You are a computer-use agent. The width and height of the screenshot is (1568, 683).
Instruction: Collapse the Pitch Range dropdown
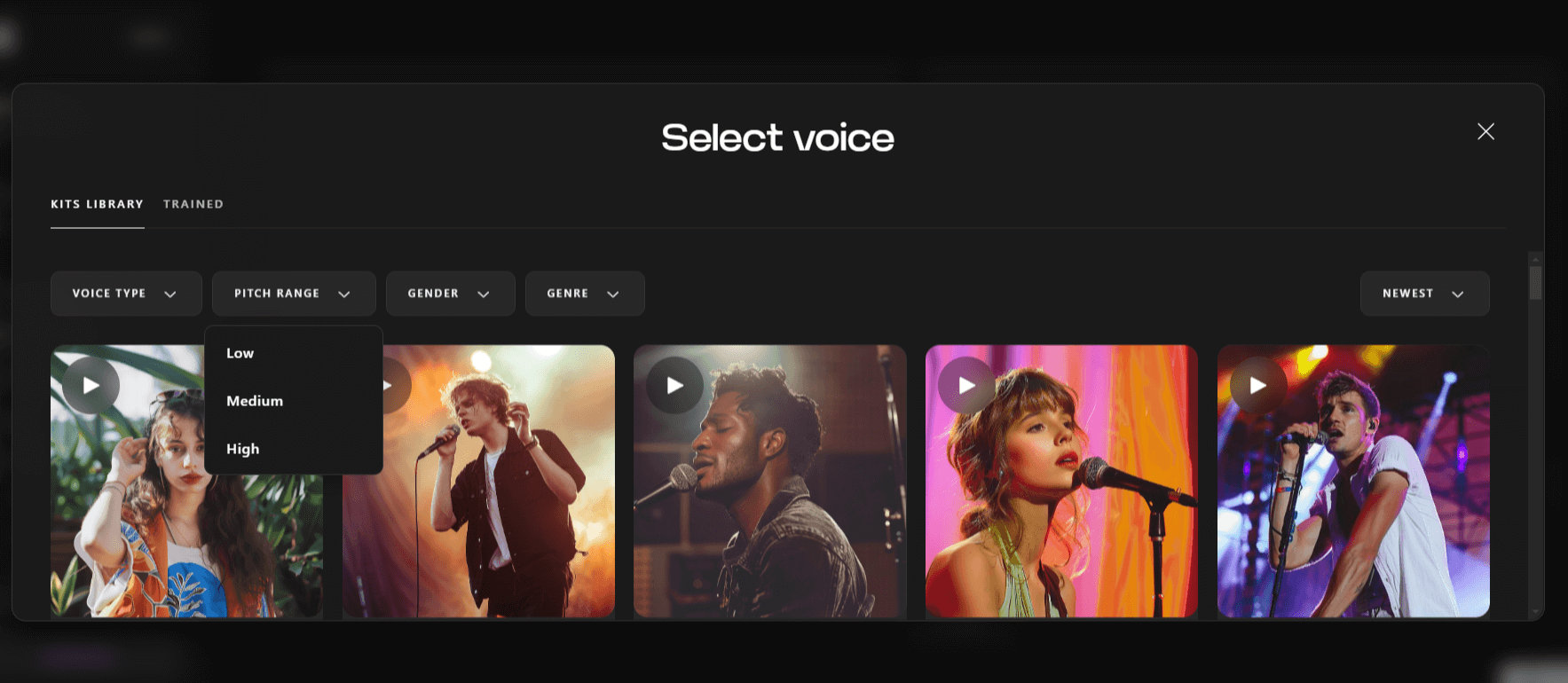[293, 294]
